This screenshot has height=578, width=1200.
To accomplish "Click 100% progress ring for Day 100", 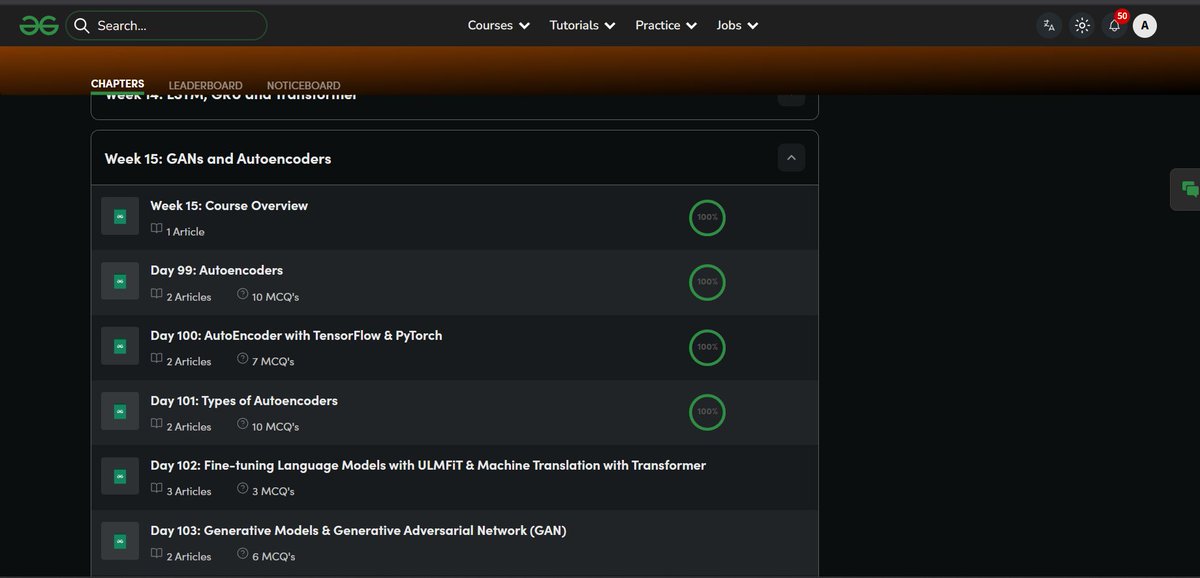I will pos(707,347).
